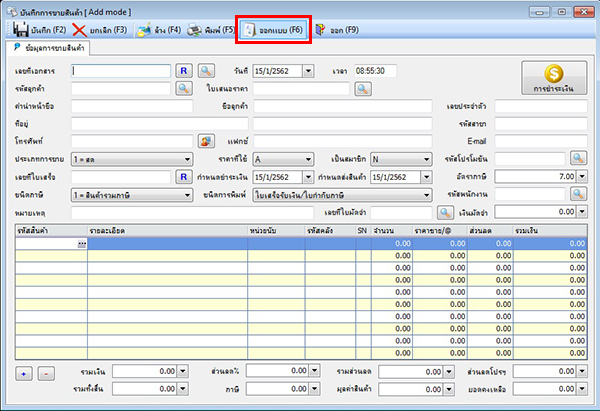Click the E-mail input field
This screenshot has width=600, height=411.
(541, 141)
